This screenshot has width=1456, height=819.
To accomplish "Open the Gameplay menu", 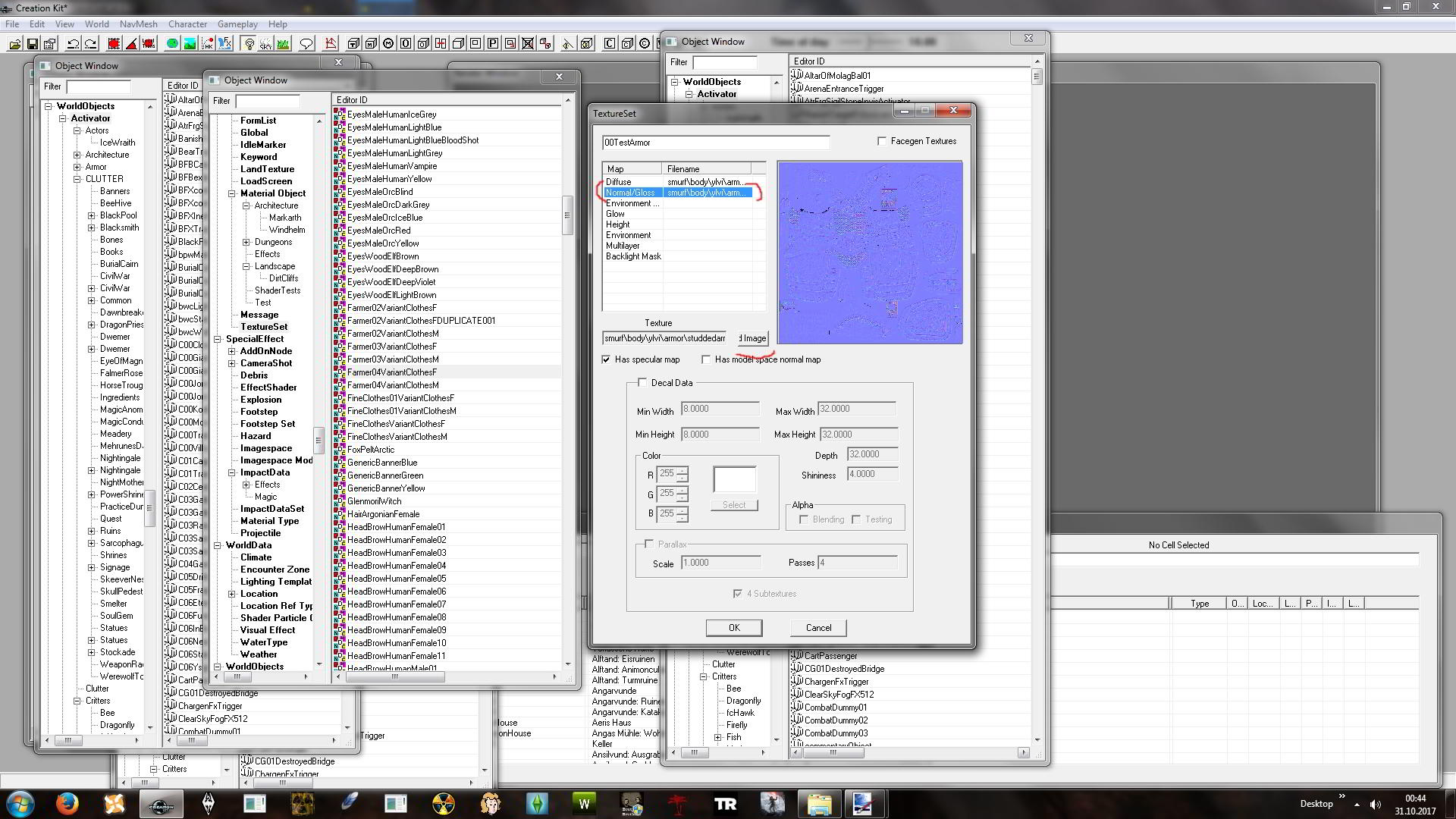I will [237, 24].
